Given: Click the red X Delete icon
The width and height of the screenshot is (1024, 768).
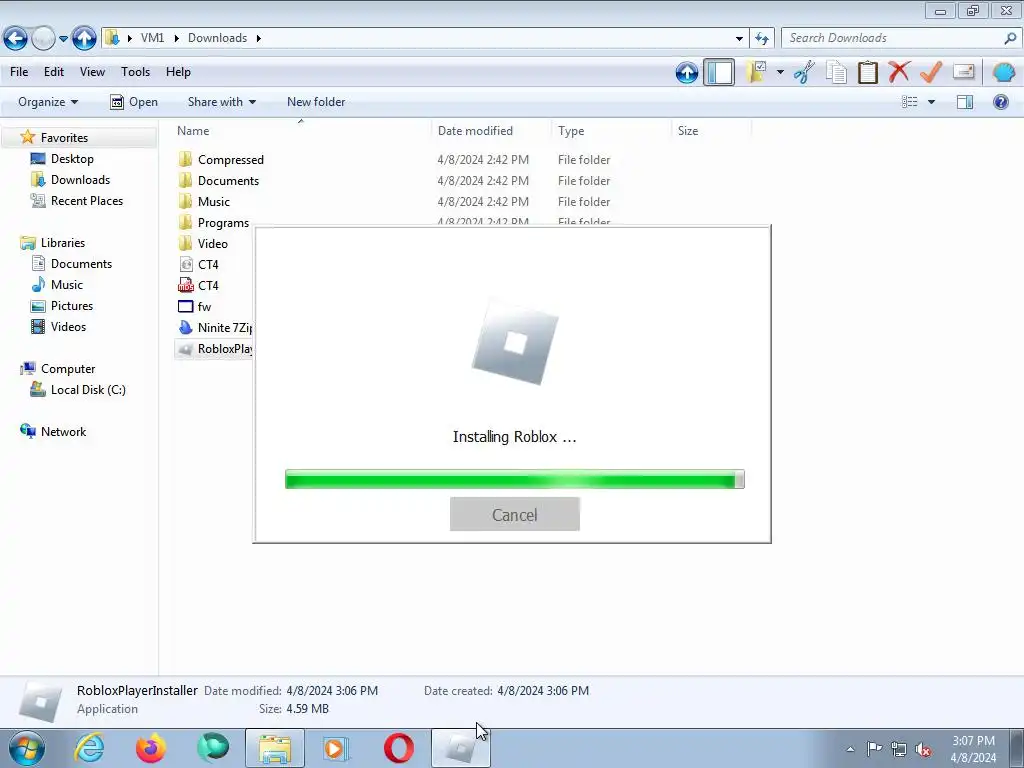Looking at the screenshot, I should [x=899, y=72].
